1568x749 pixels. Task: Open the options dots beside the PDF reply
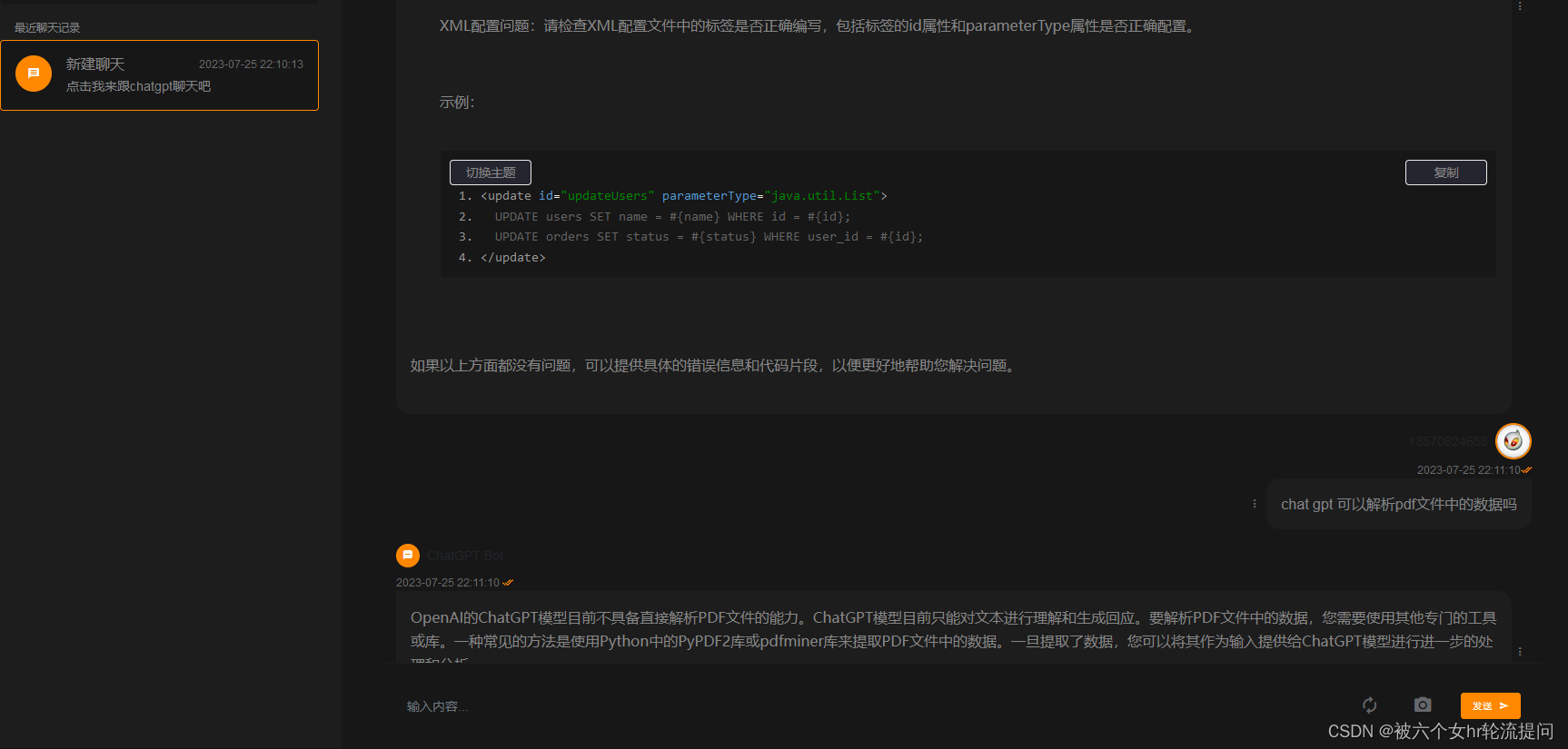pos(1520,651)
